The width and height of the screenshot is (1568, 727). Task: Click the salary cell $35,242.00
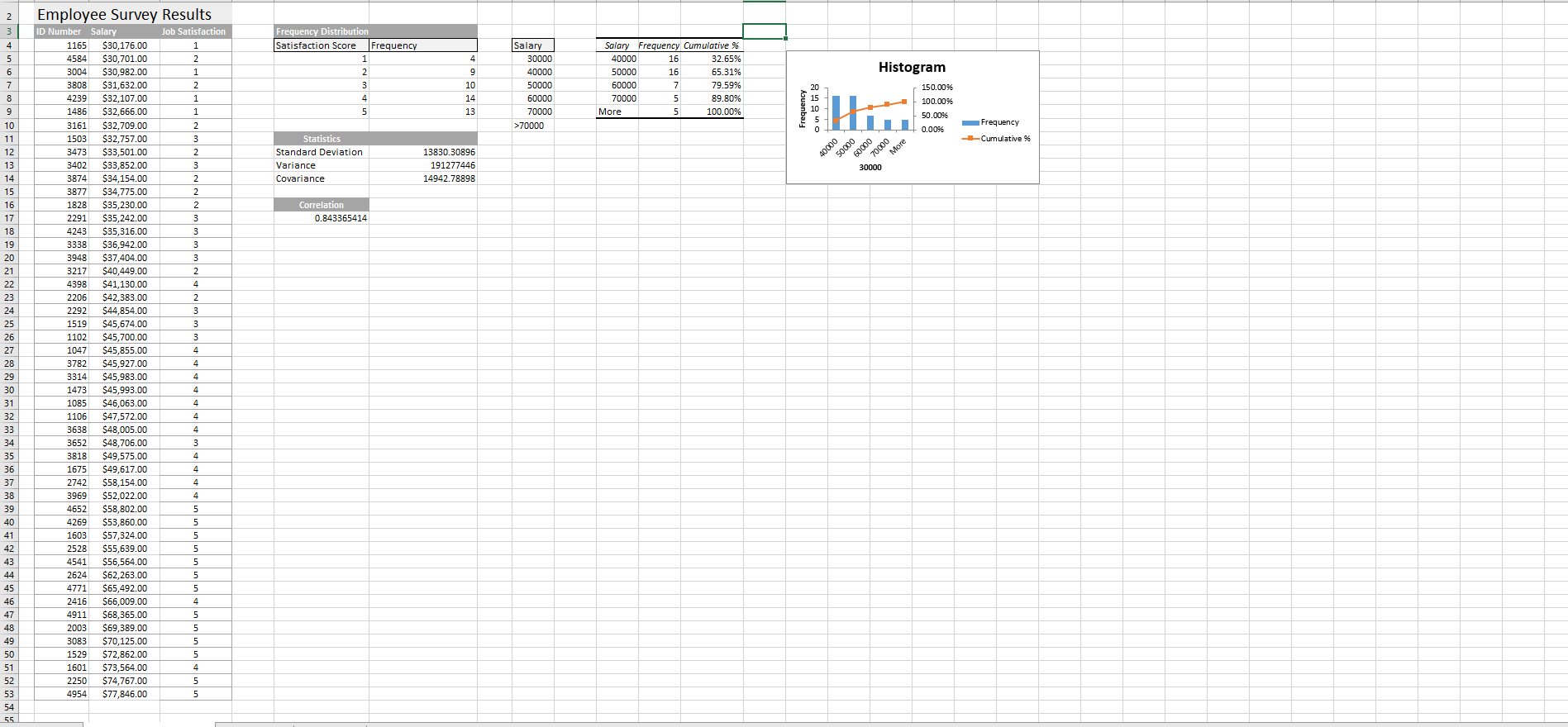pos(125,218)
